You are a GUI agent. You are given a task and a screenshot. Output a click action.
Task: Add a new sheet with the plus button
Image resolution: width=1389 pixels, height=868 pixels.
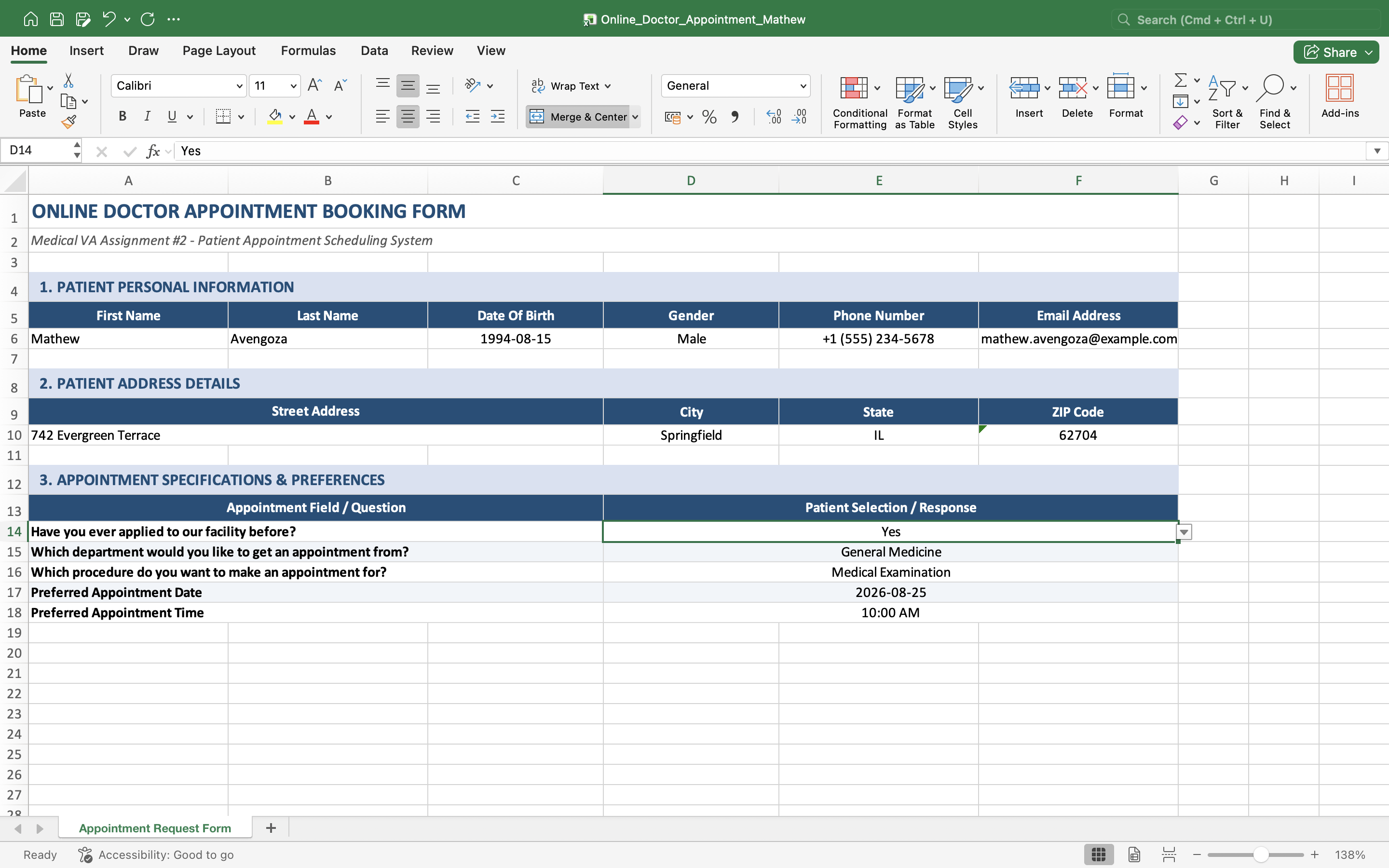point(271,828)
